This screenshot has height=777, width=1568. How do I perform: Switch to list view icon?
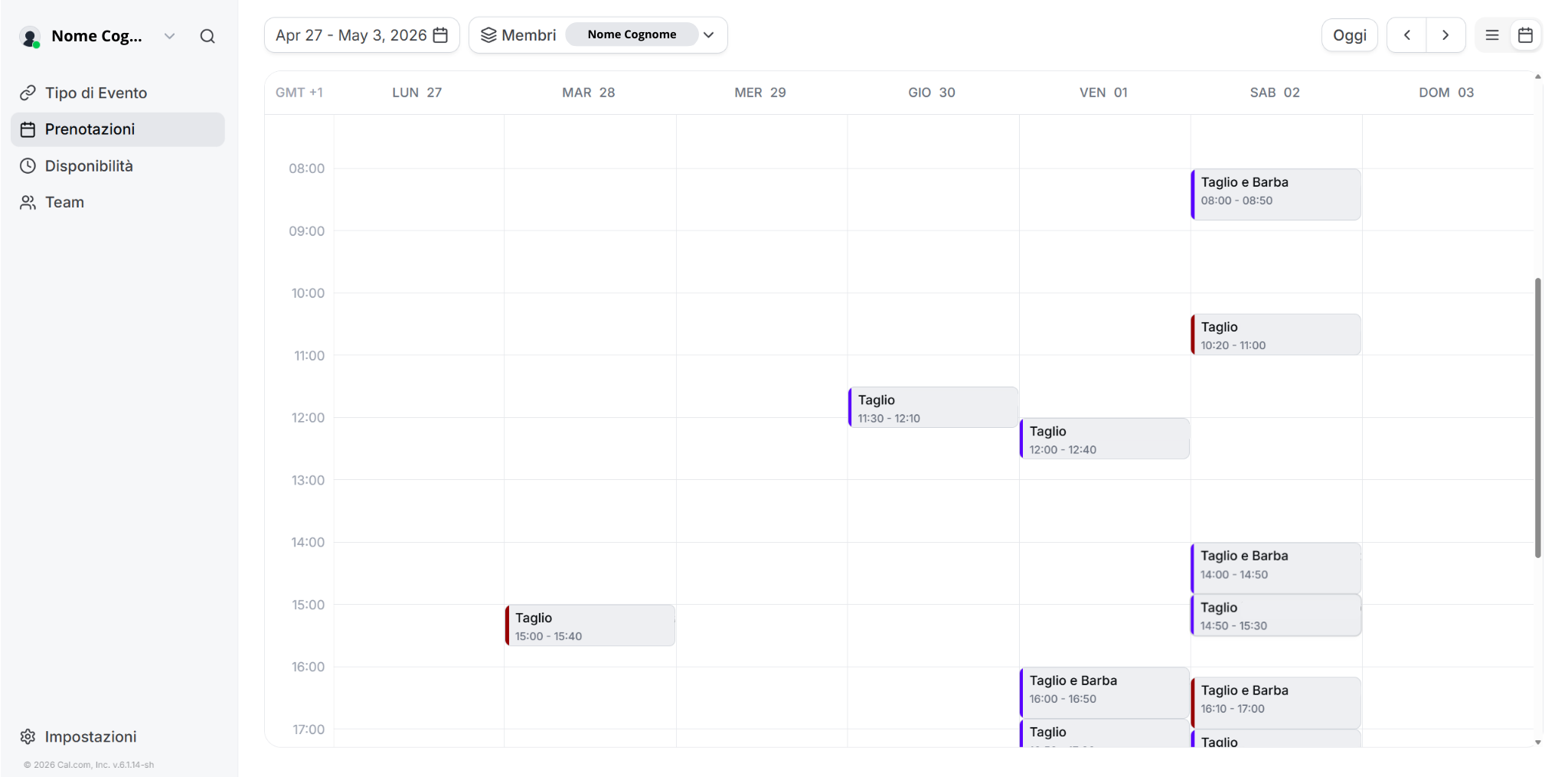click(1491, 35)
